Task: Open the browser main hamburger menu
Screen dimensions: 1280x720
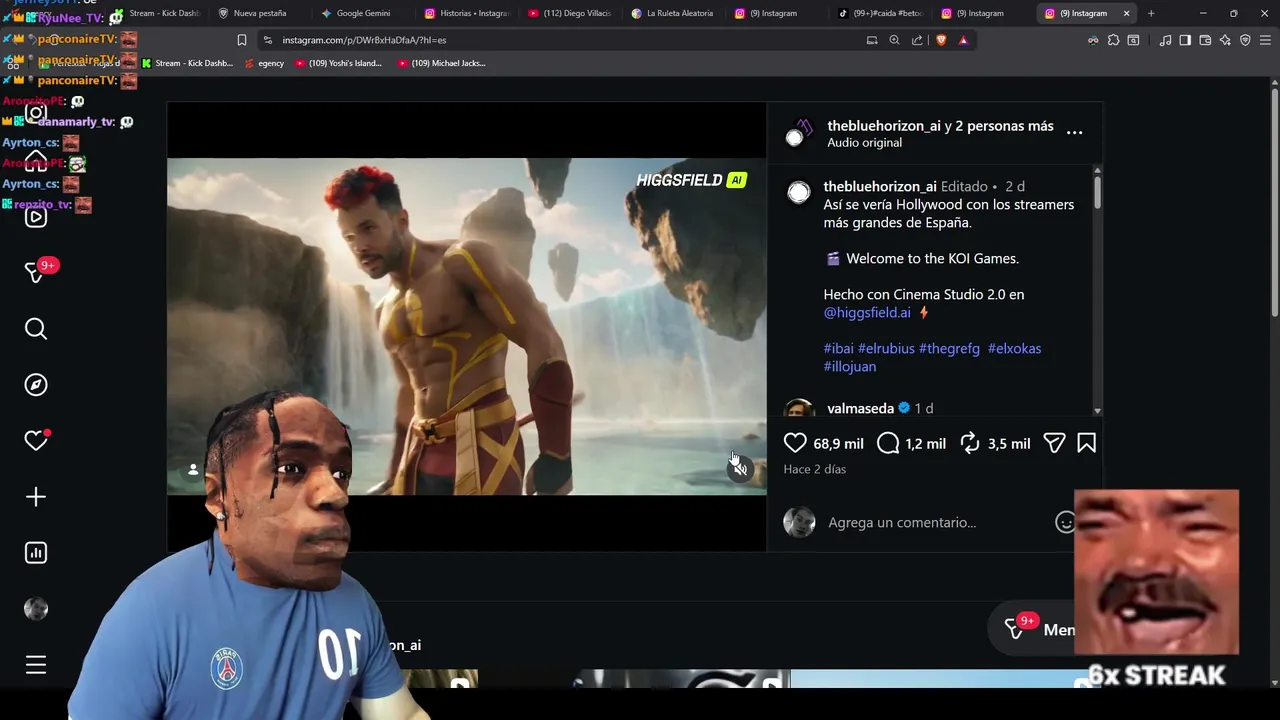Action: click(x=1265, y=40)
